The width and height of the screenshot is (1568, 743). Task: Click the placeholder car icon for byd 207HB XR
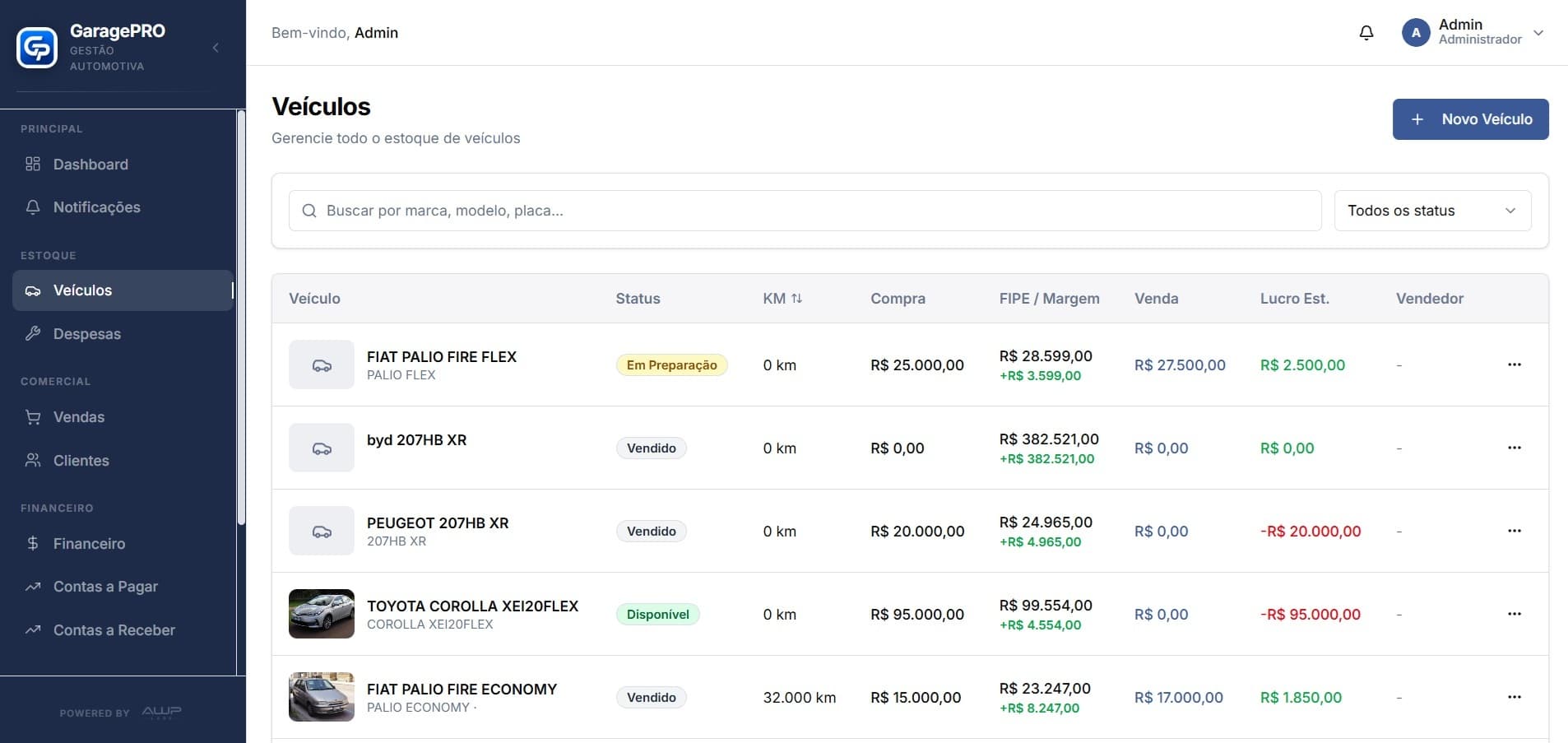click(x=322, y=448)
